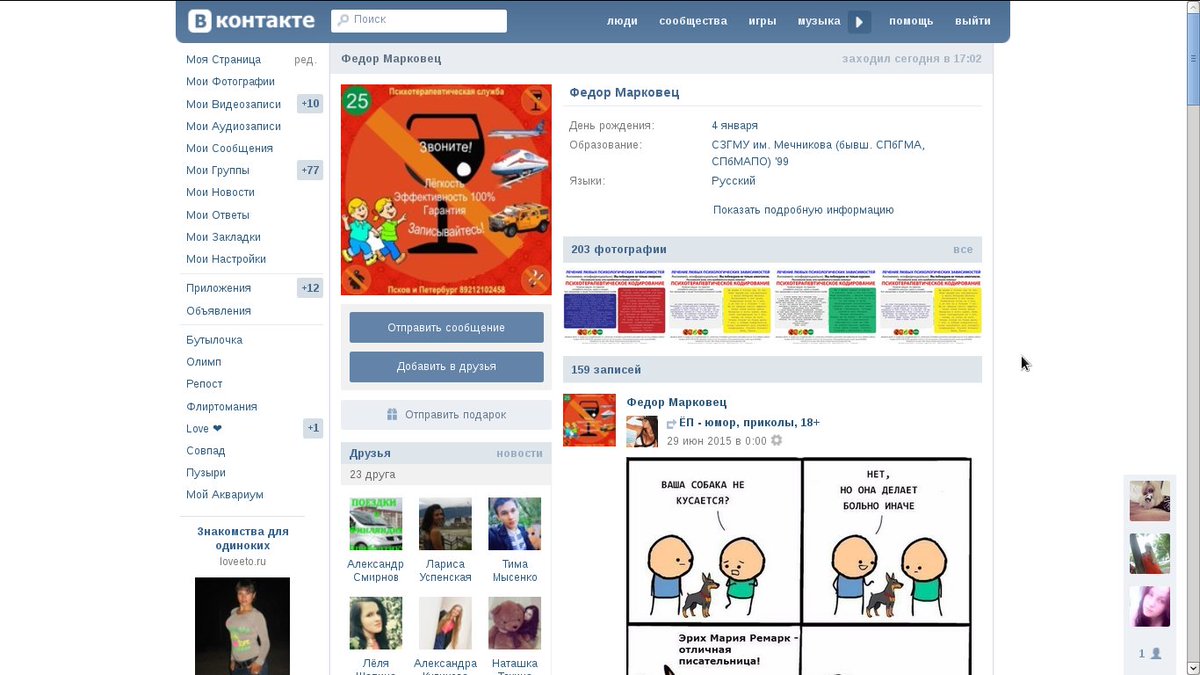Open Знакомства для одиноких ad
Viewport: 1200px width, 675px height.
point(243,539)
